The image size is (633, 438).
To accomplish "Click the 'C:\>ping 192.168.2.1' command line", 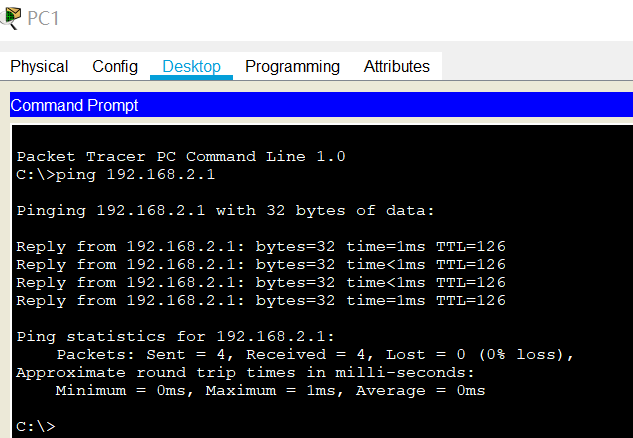I will coord(115,174).
